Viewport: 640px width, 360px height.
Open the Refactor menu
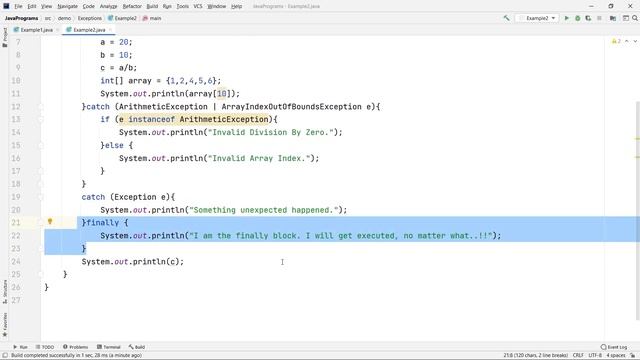pyautogui.click(x=132, y=6)
